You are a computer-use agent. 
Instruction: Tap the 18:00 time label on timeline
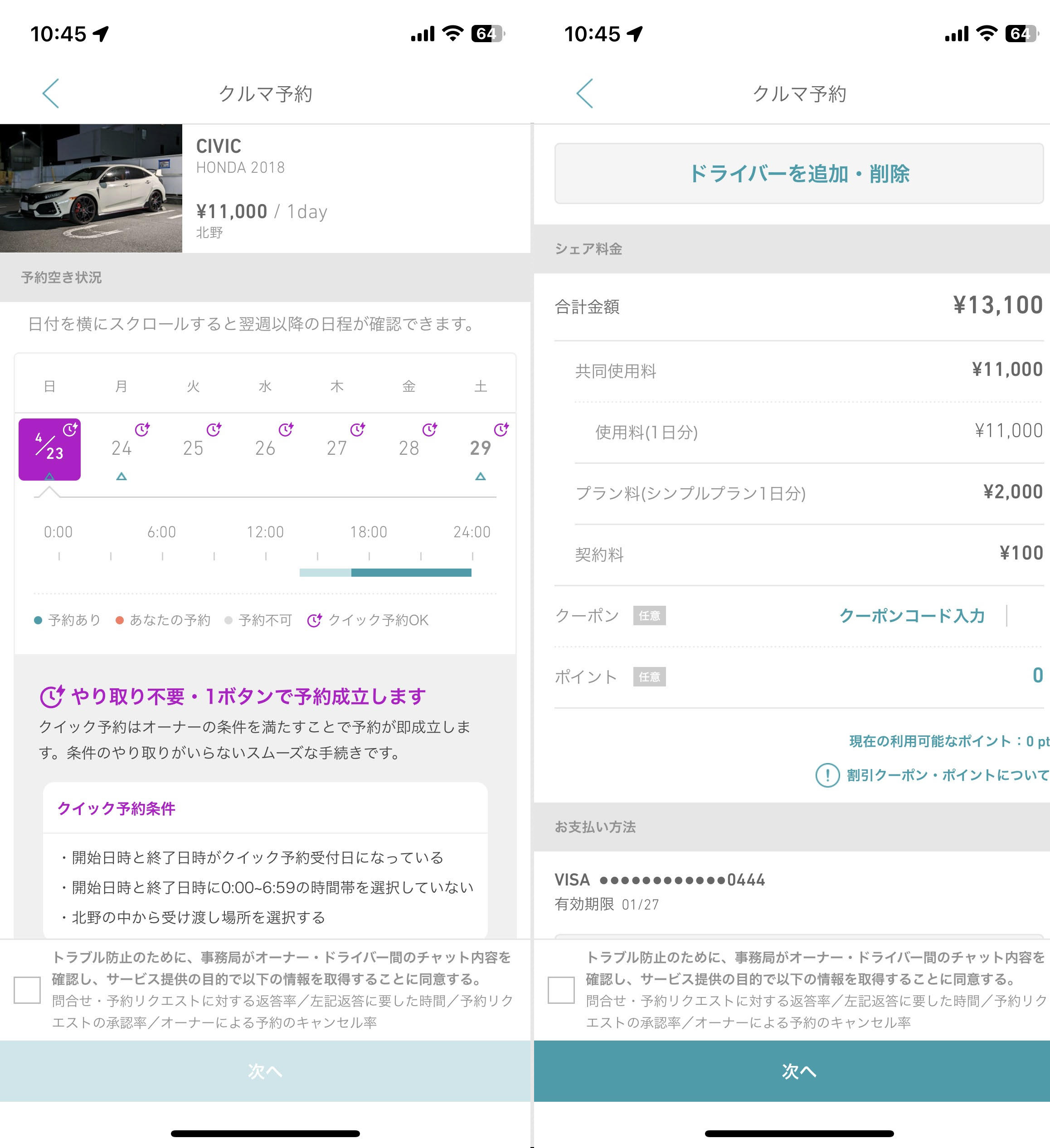[369, 532]
